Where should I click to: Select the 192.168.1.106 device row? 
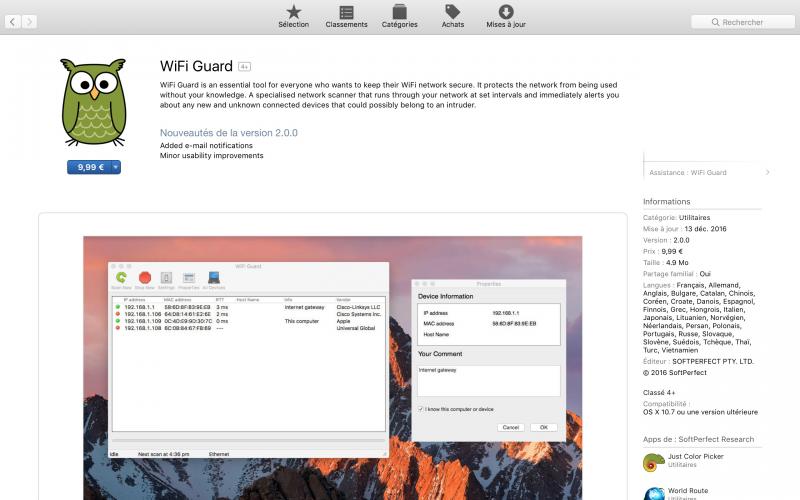pyautogui.click(x=248, y=314)
